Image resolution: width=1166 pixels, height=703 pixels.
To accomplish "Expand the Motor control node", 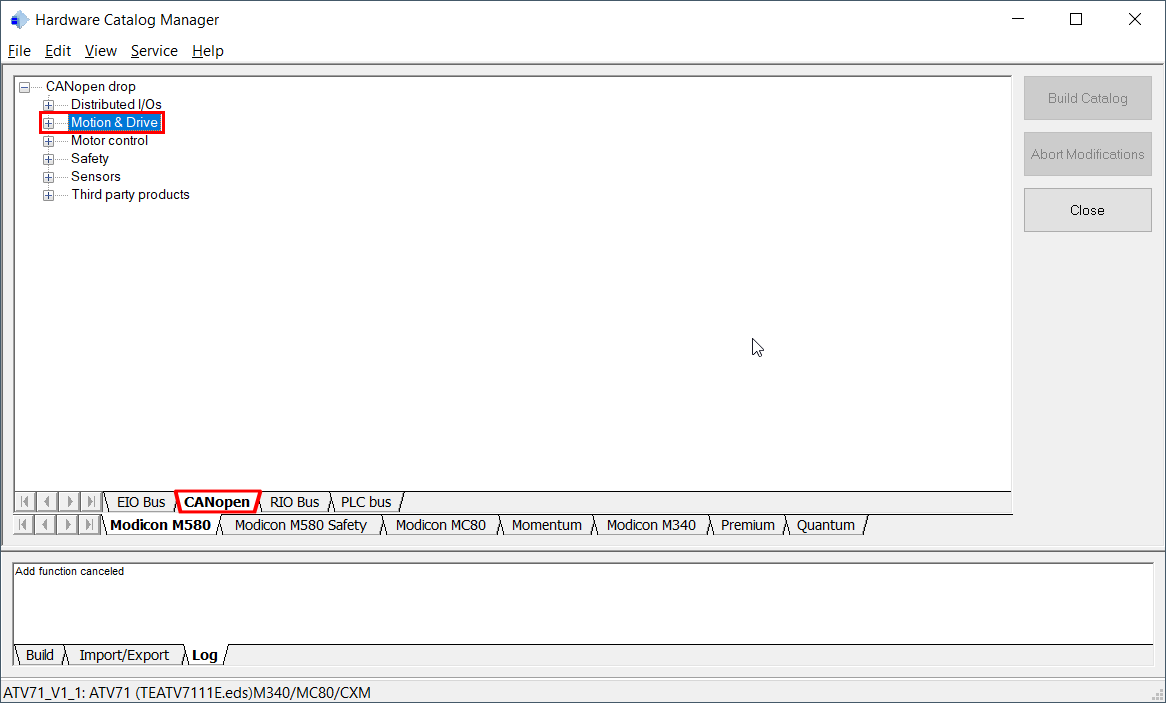I will point(48,141).
